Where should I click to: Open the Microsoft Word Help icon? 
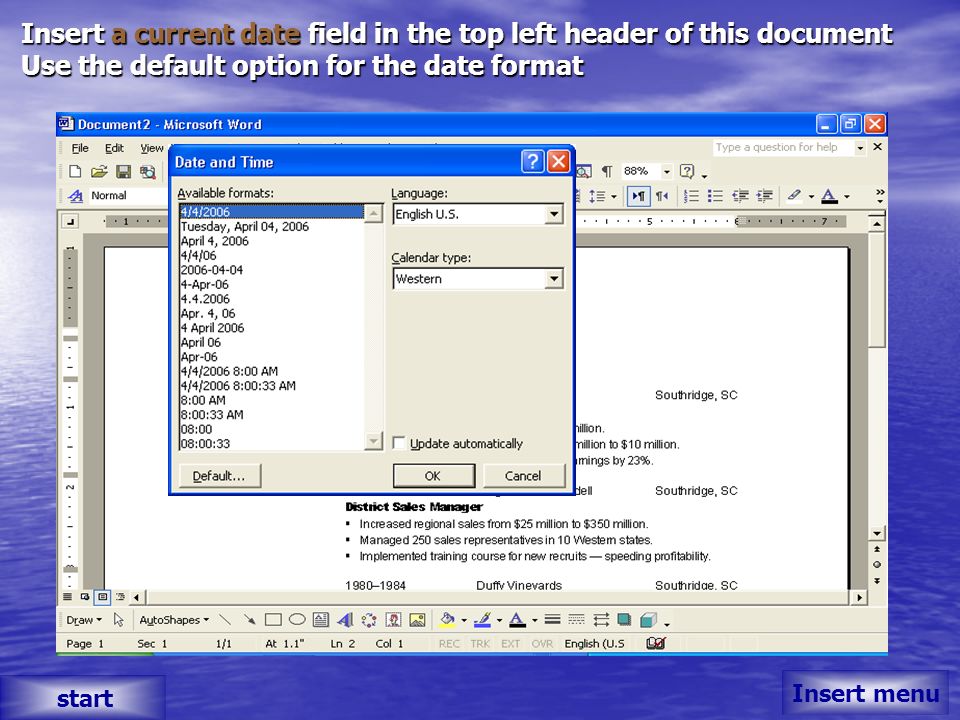point(688,171)
